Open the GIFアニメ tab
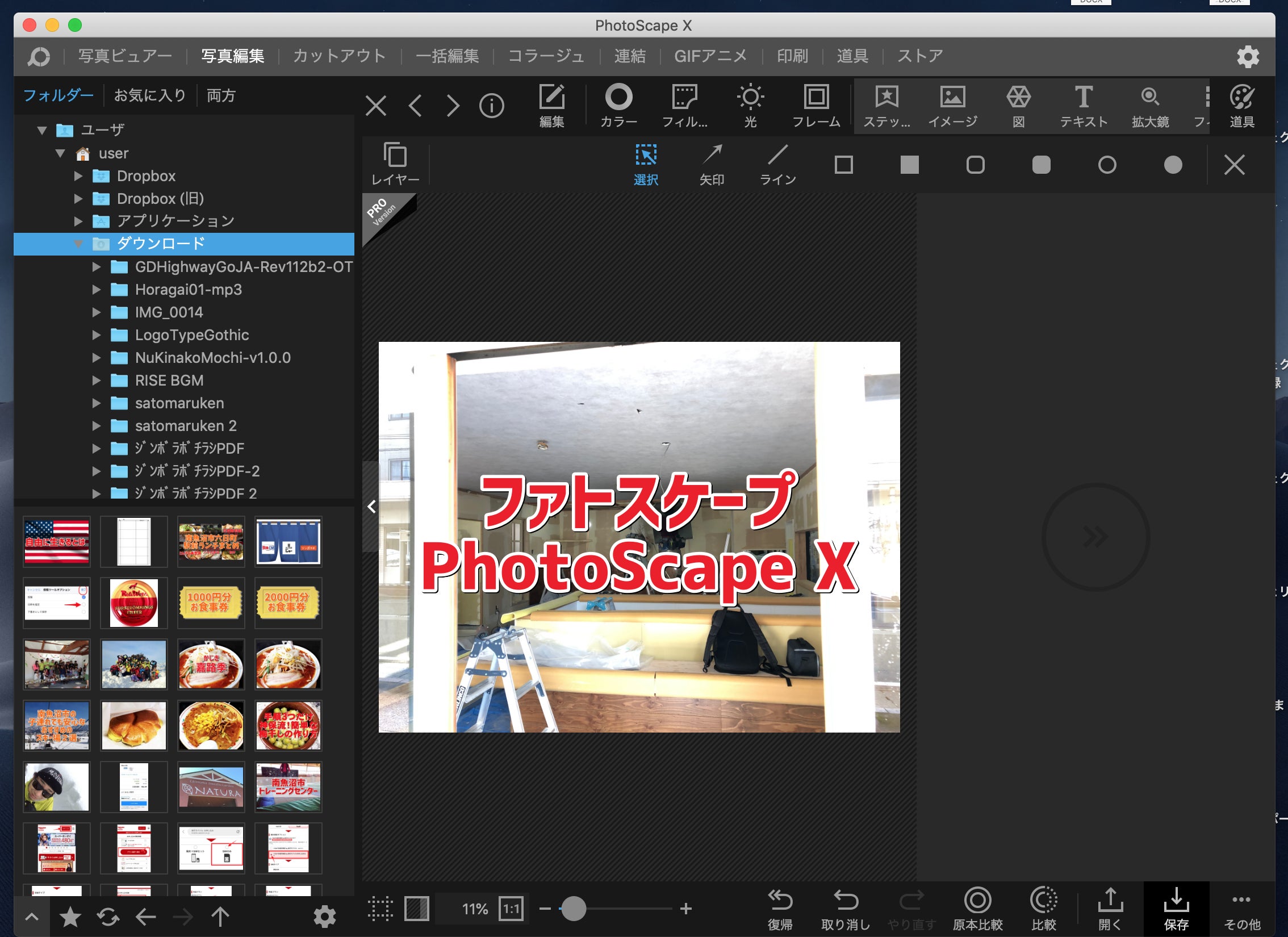The width and height of the screenshot is (1288, 937). [x=710, y=56]
